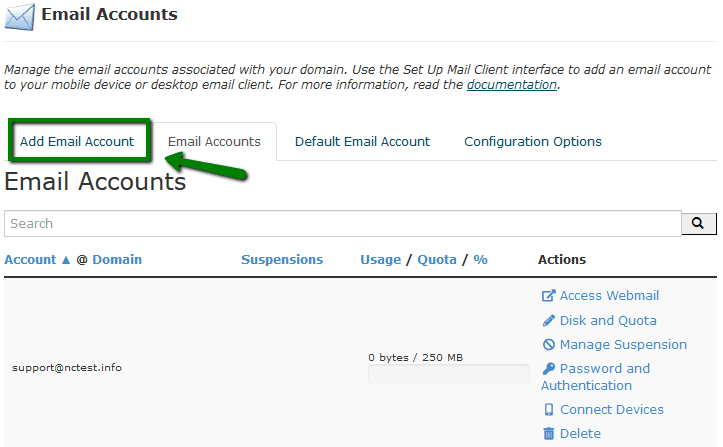The image size is (723, 447).
Task: Sort by Account column header
Action: [31, 259]
